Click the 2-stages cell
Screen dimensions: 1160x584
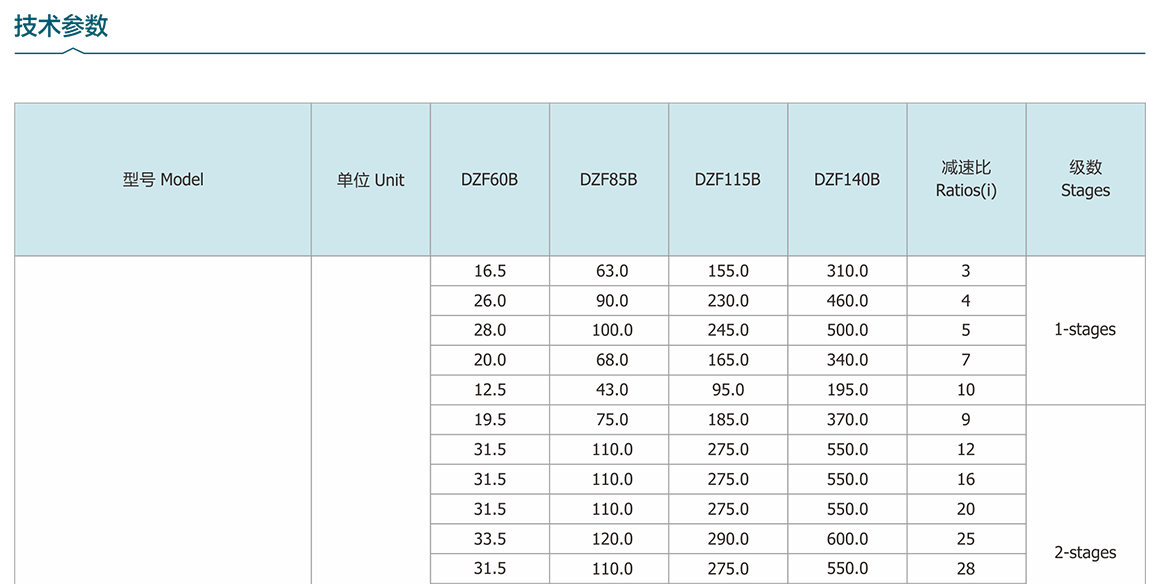click(1085, 553)
